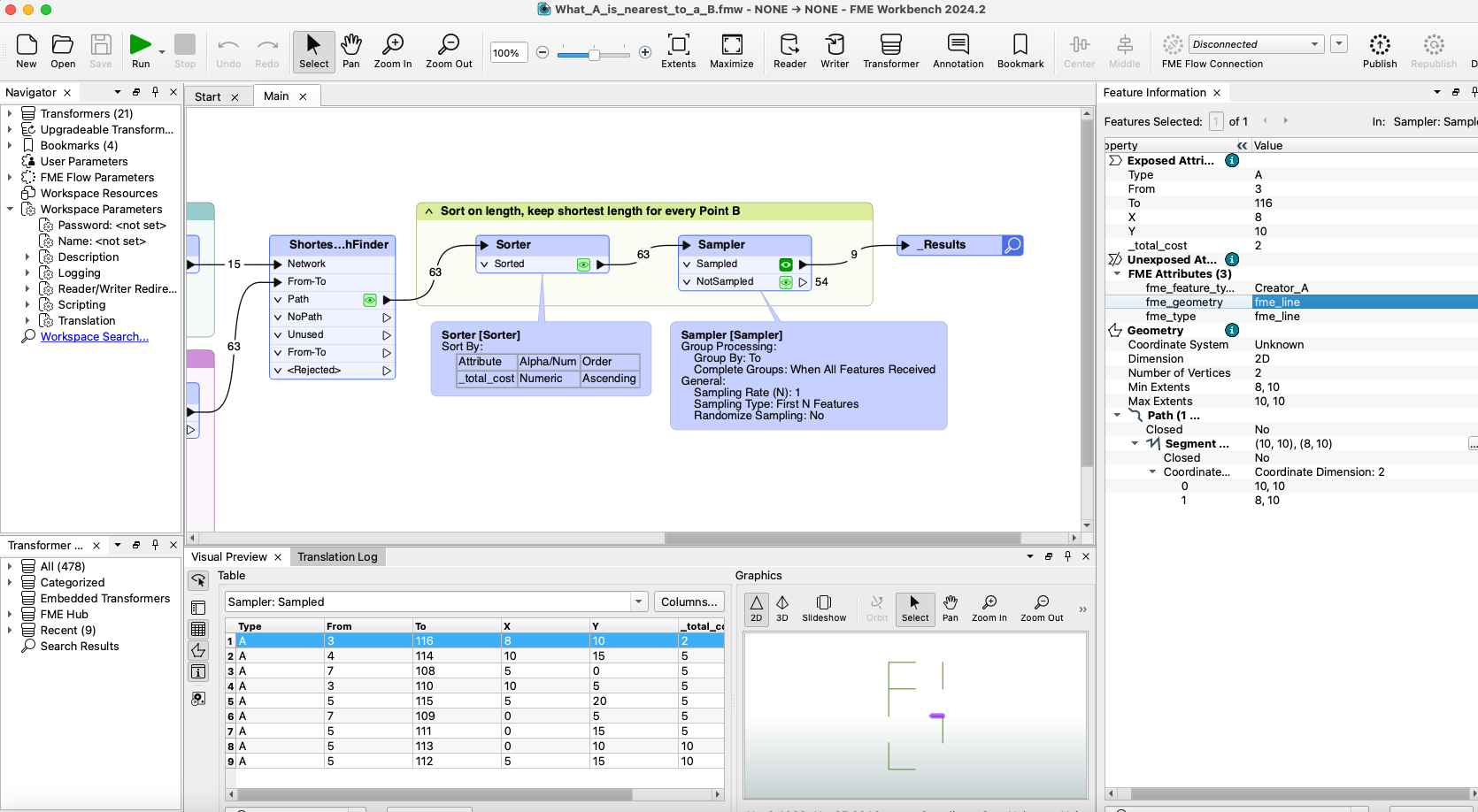Start Slideshow in Graphics view
The height and width of the screenshot is (812, 1478).
click(x=824, y=609)
